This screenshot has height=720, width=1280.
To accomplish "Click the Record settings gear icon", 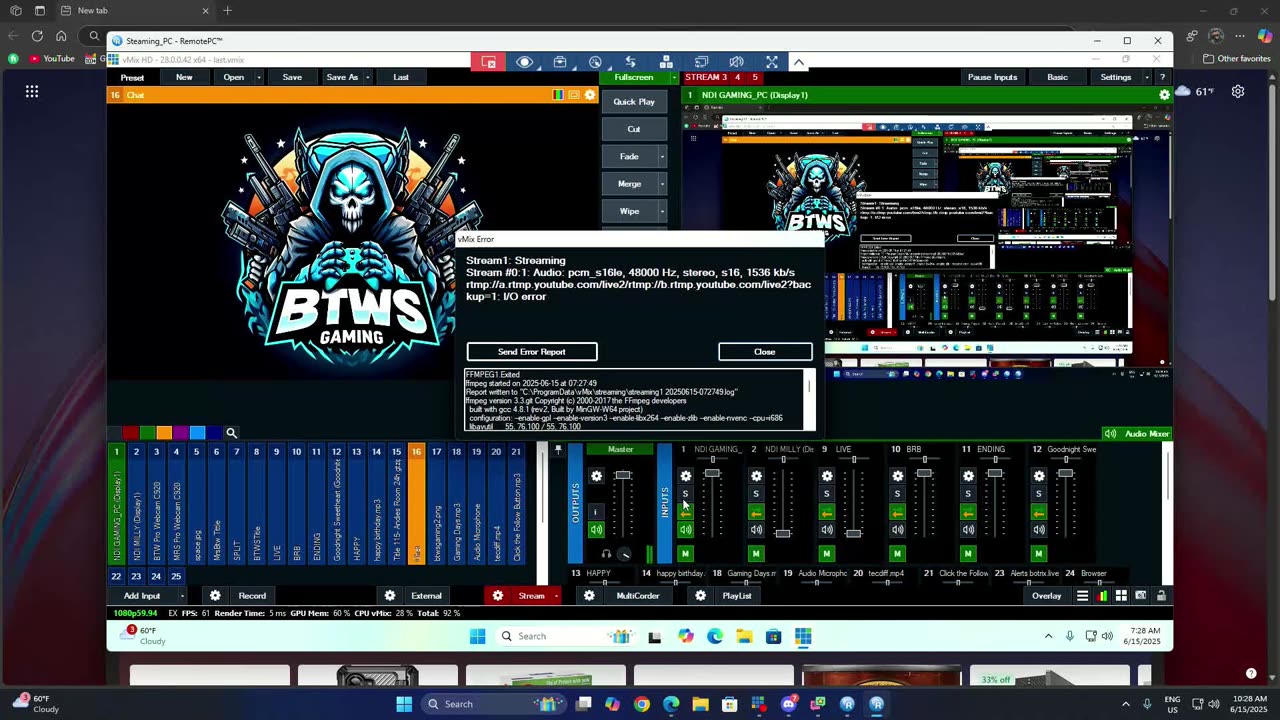I will click(x=215, y=596).
